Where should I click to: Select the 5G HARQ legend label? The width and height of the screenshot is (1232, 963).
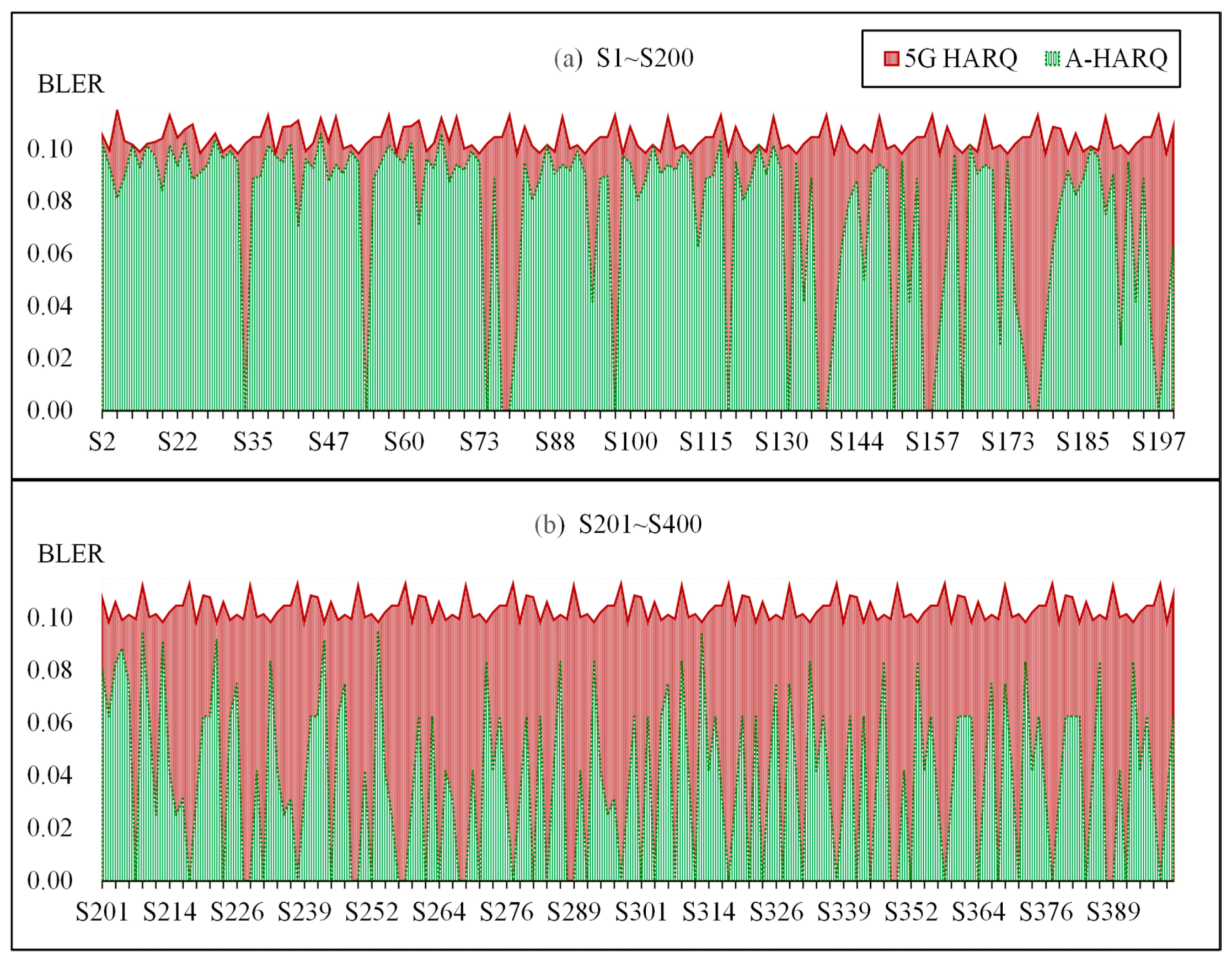(x=960, y=58)
